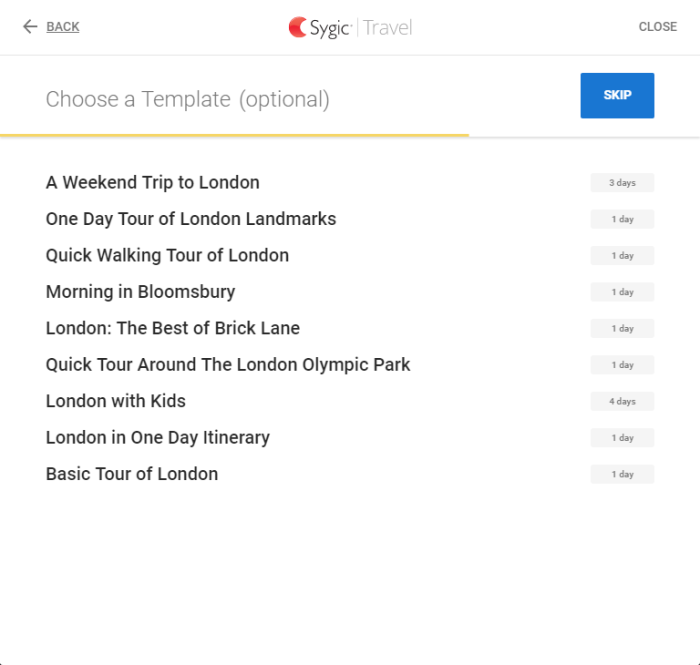This screenshot has height=665, width=700.
Task: Click the 4 days badge
Action: point(621,402)
